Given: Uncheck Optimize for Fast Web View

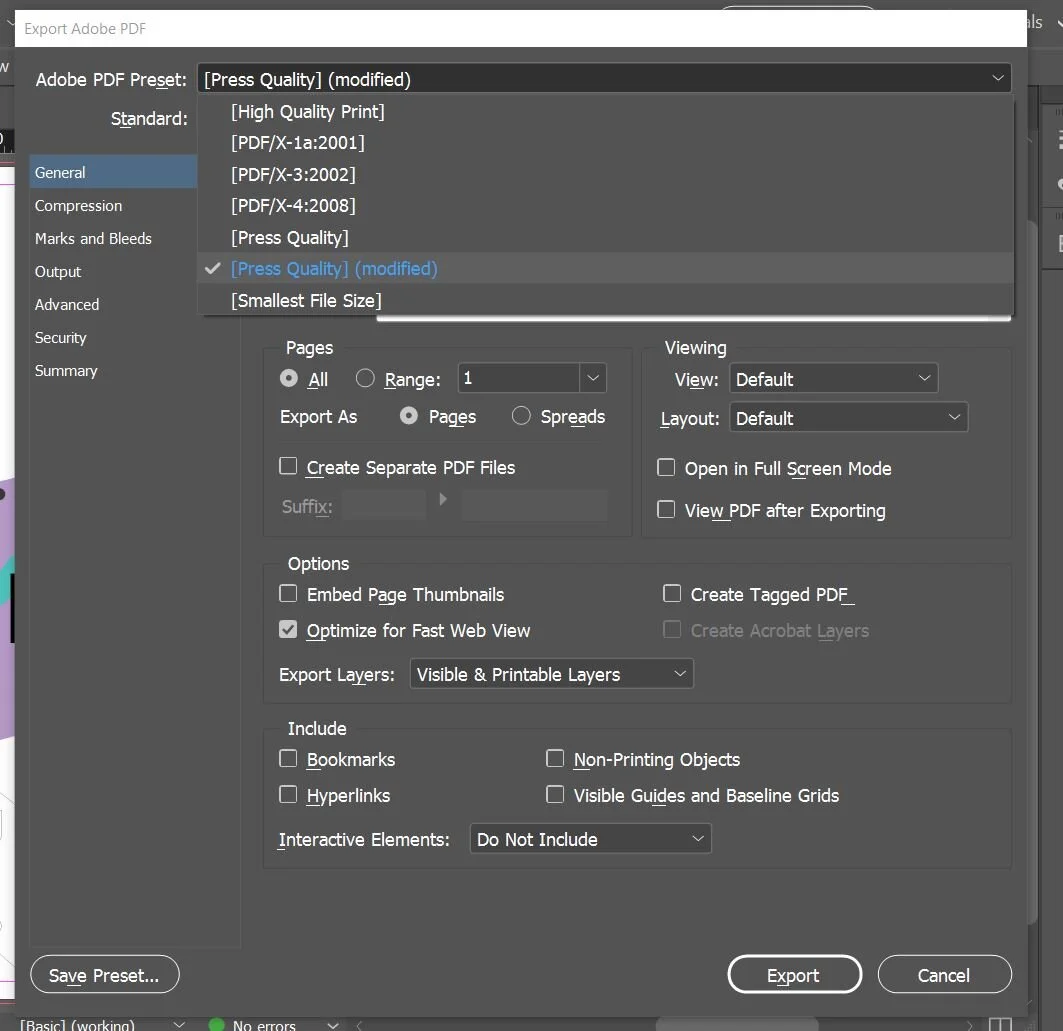Looking at the screenshot, I should 288,630.
